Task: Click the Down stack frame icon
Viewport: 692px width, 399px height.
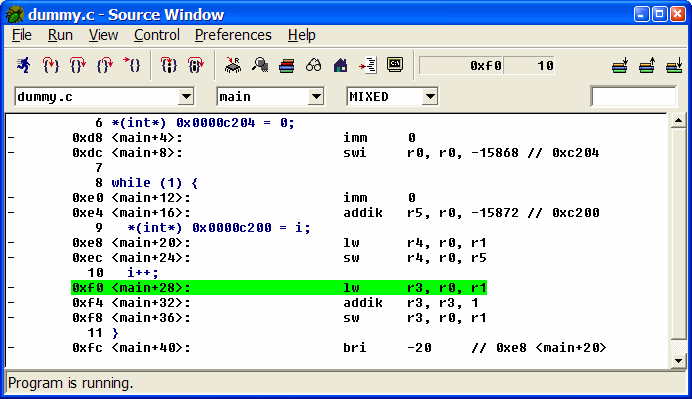Action: [620, 66]
